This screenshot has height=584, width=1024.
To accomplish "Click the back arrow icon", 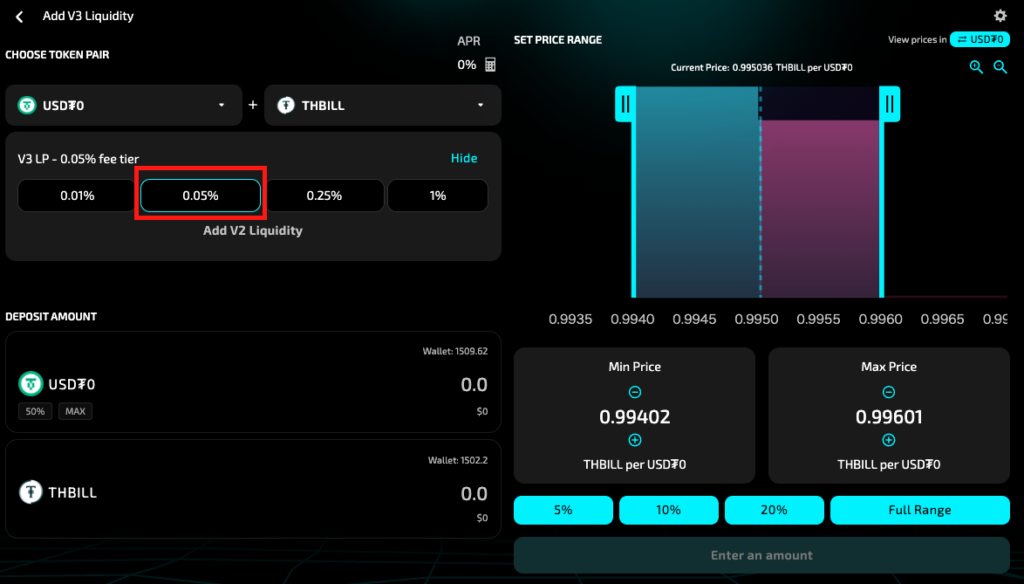I will pyautogui.click(x=19, y=17).
